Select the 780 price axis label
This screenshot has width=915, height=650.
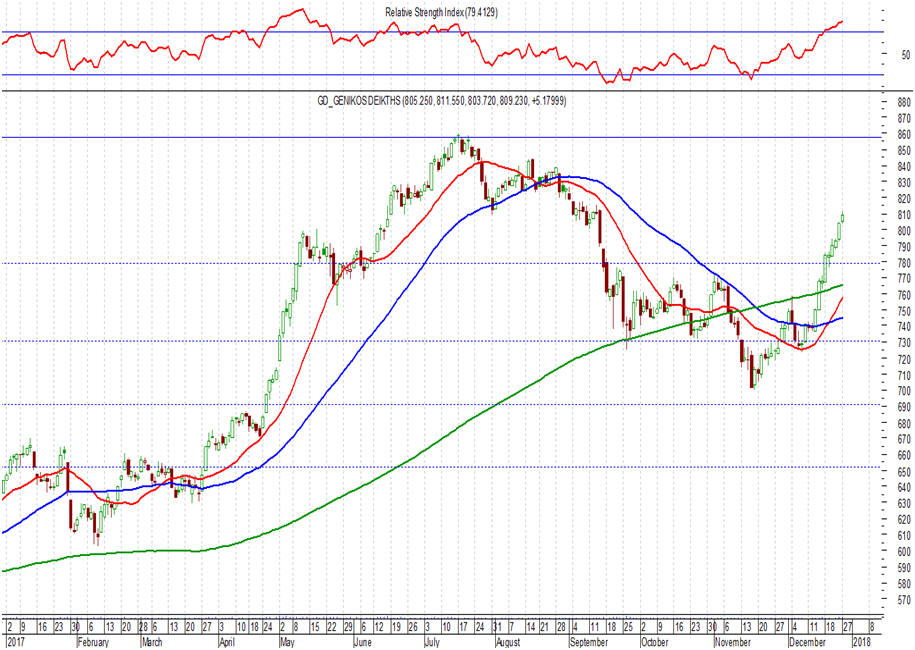pos(903,263)
